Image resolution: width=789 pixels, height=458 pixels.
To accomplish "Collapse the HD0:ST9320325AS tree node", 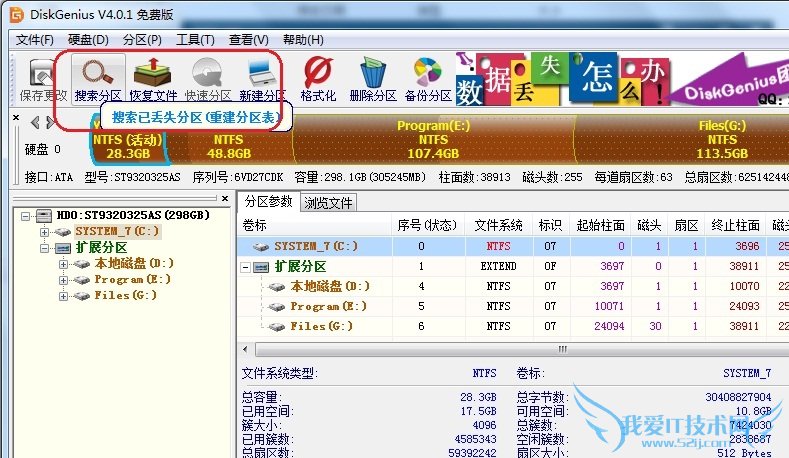I will pyautogui.click(x=25, y=216).
